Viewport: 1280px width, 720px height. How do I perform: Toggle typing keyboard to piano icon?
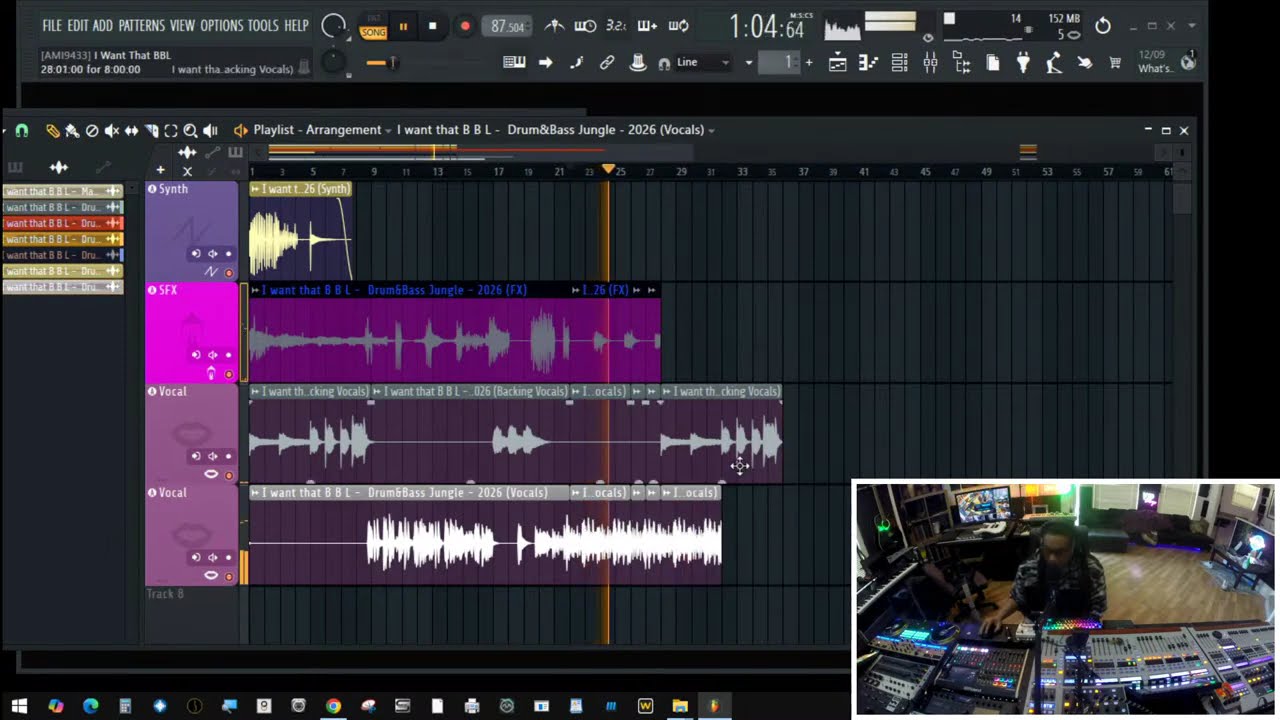(x=514, y=63)
